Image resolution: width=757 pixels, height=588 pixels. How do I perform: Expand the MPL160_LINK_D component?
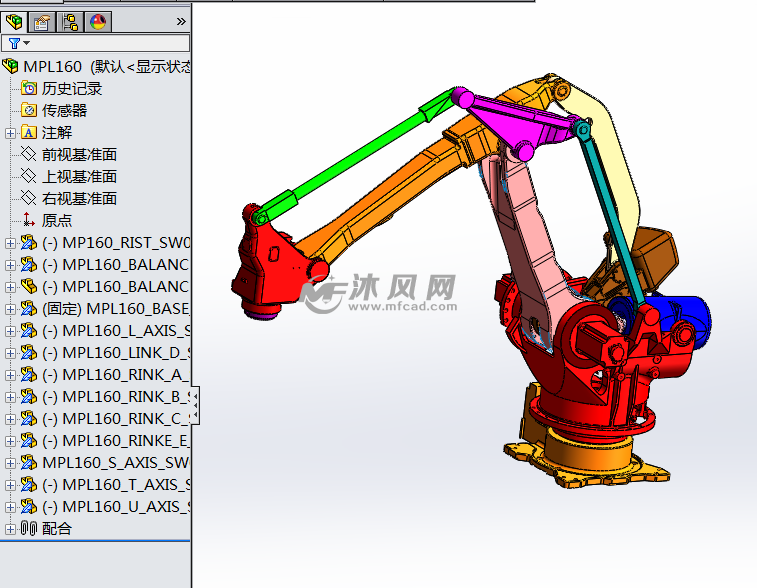10,353
